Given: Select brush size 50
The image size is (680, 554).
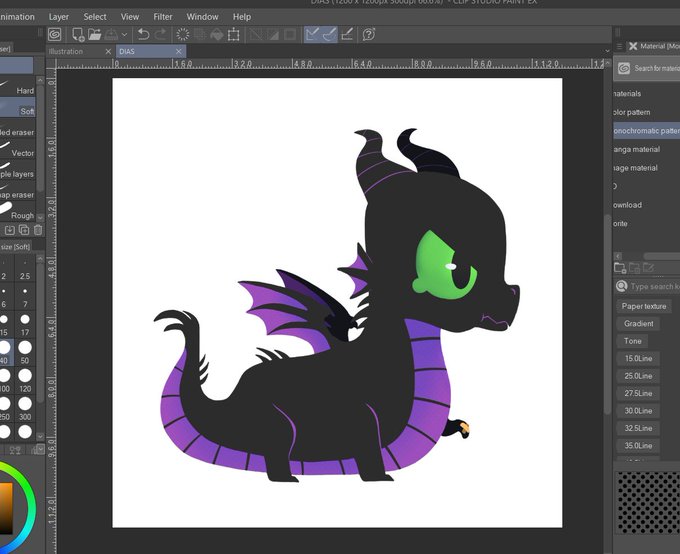Looking at the screenshot, I should click(x=25, y=353).
